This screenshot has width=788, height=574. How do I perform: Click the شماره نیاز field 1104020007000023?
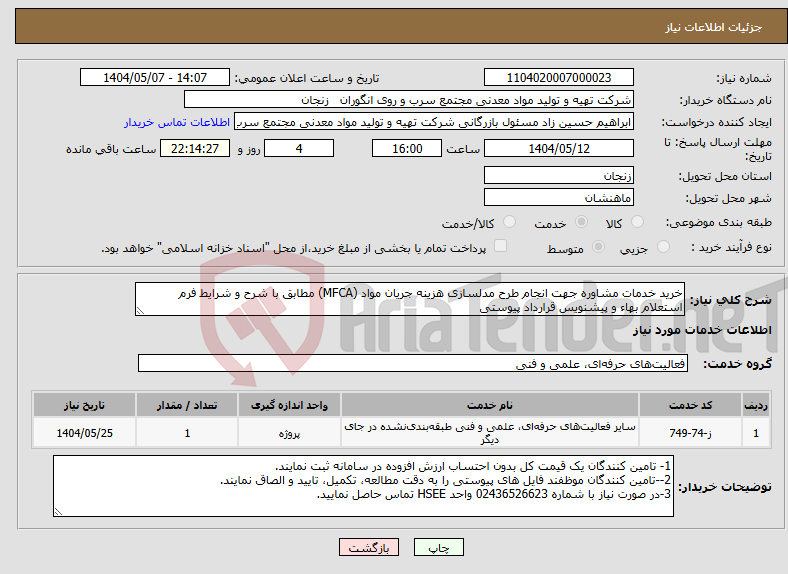point(558,77)
